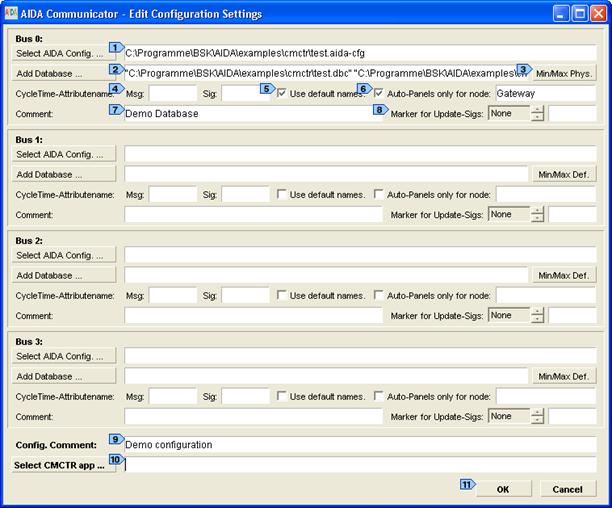The image size is (612, 508).
Task: Click Bus 3 Auto-Panels node name field
Action: coord(546,397)
